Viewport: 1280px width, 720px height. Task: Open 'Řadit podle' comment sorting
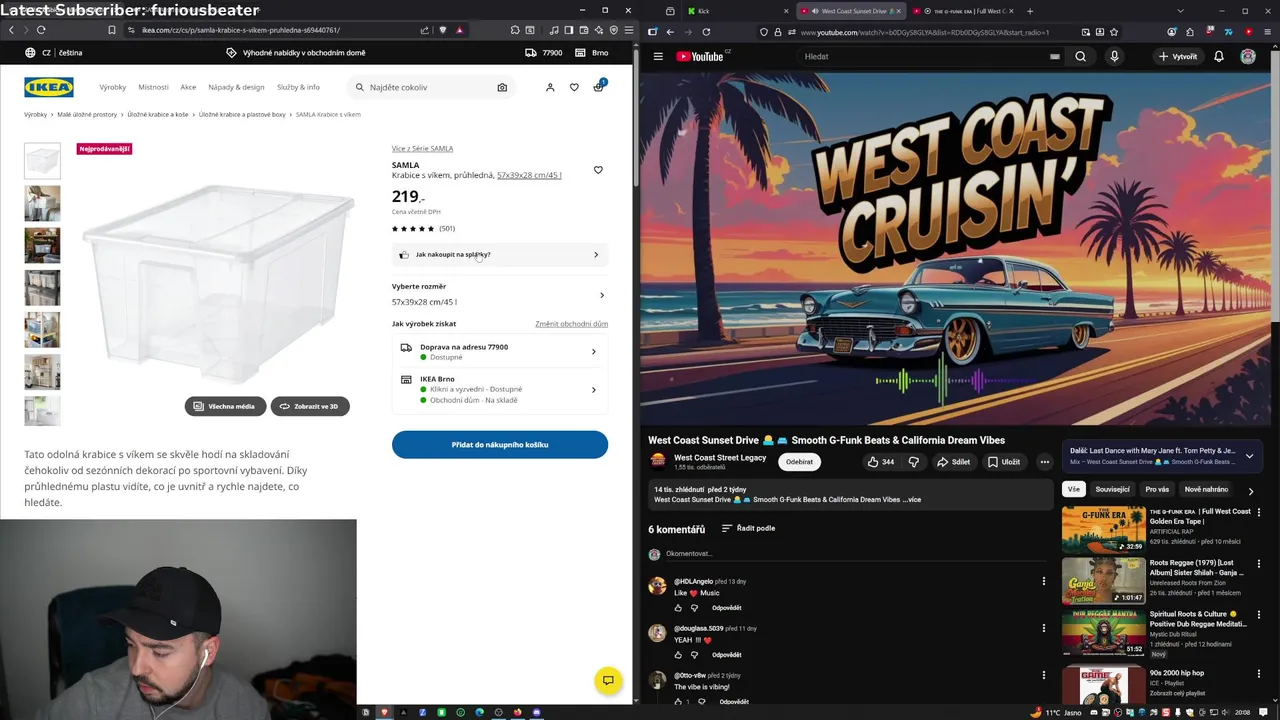coord(748,528)
